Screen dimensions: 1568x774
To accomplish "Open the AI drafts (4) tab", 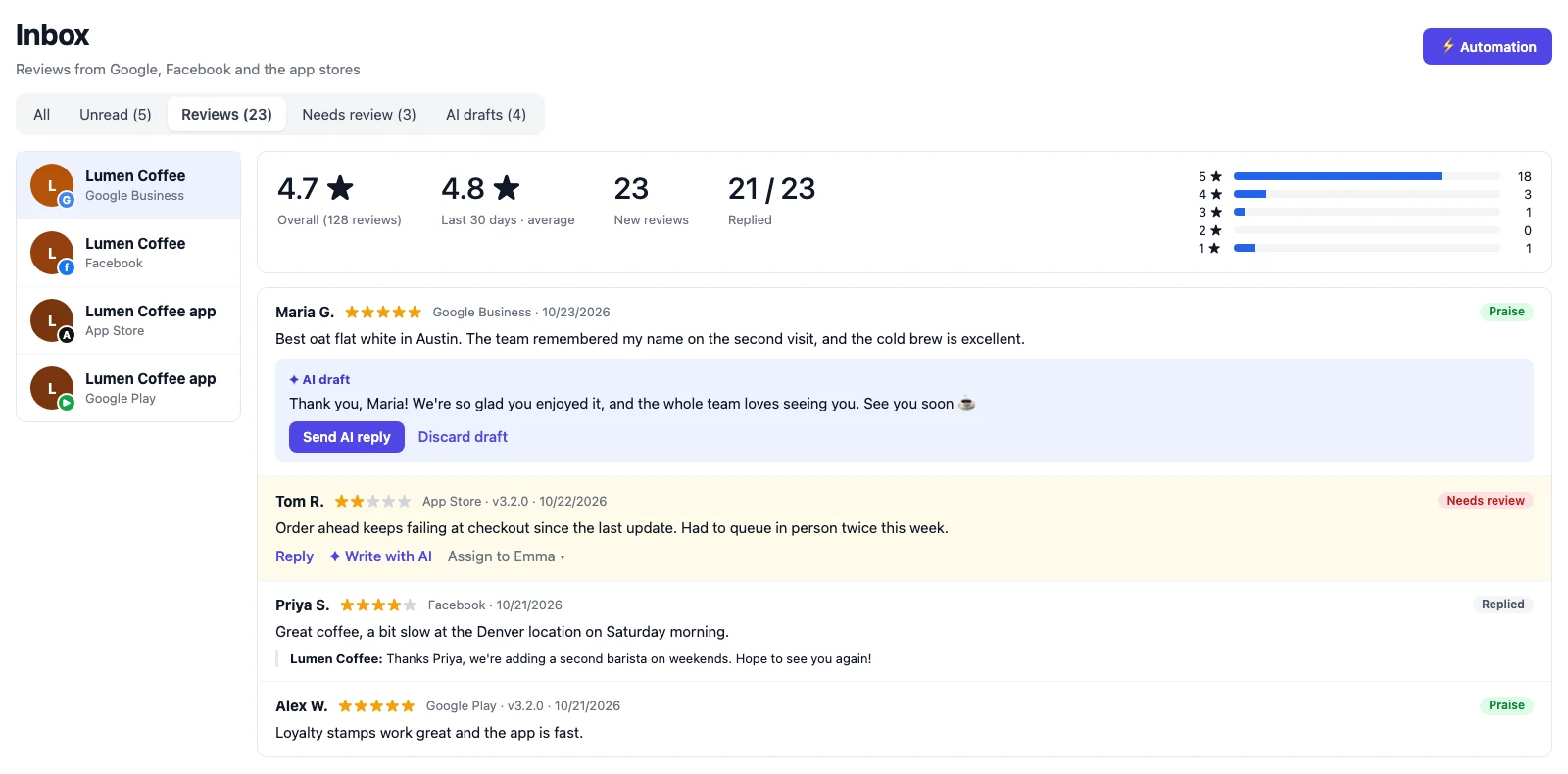I will click(486, 115).
